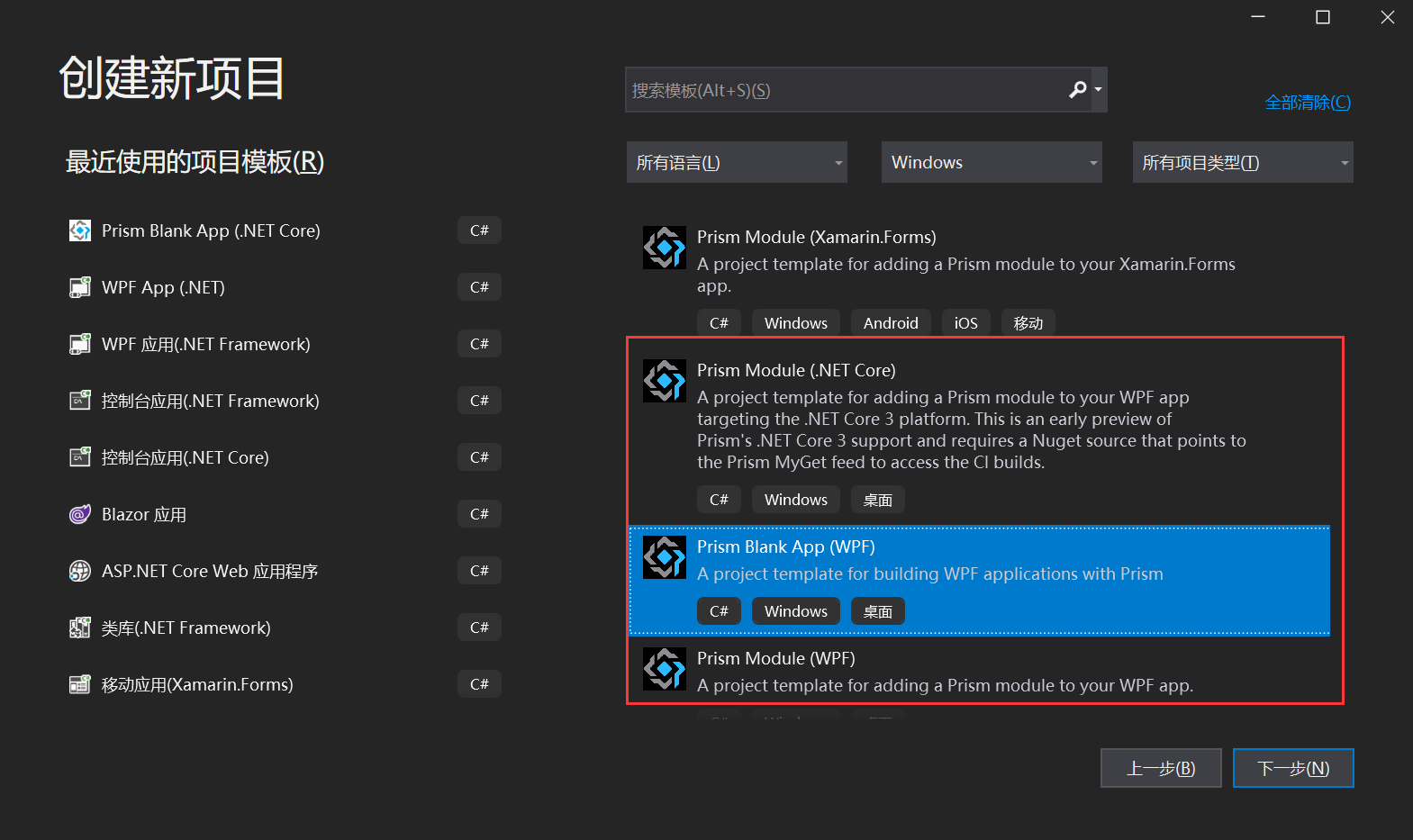Click the 类库(.NET Framework) template icon

click(80, 628)
